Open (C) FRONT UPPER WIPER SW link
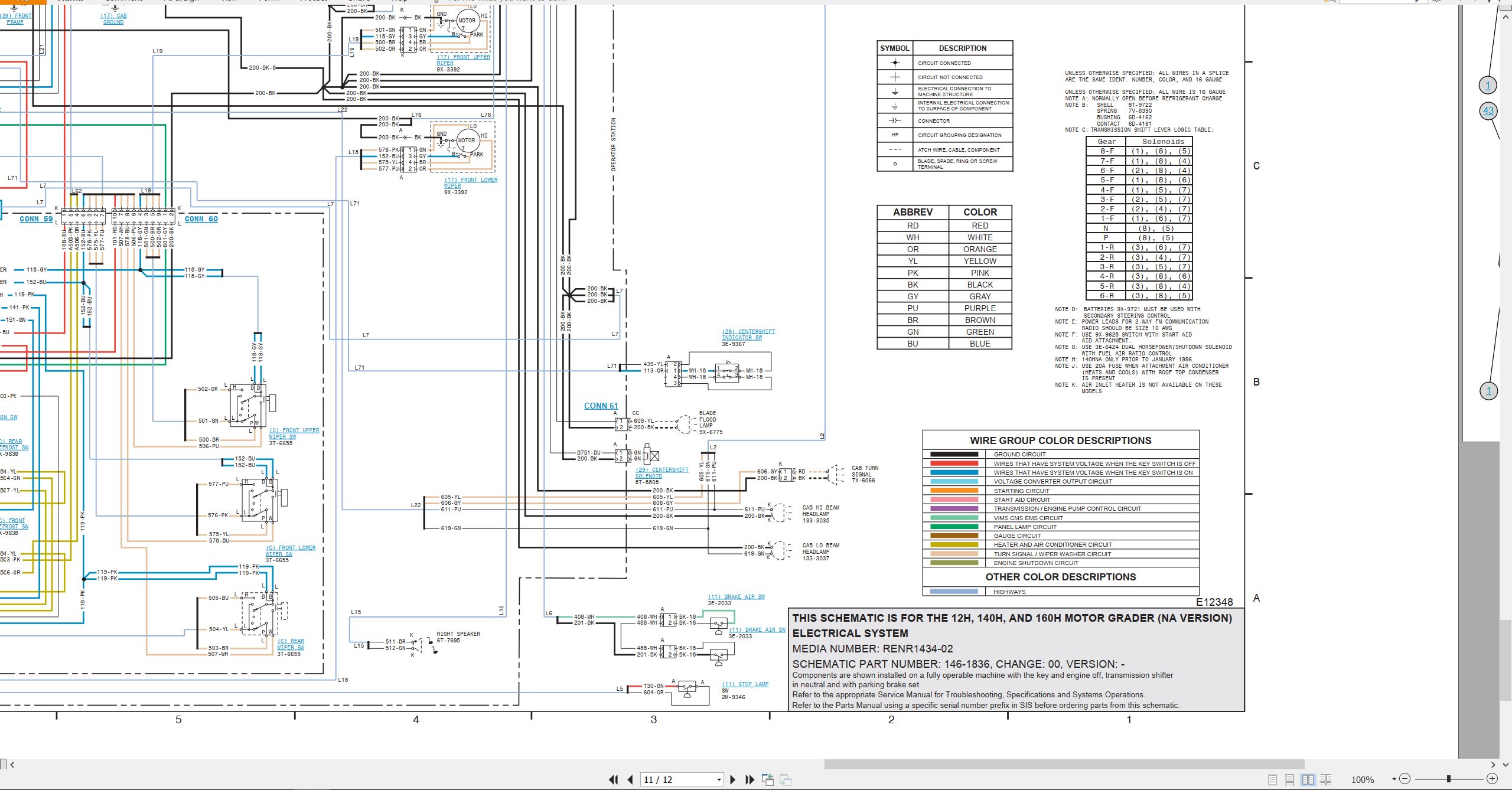1512x790 pixels. pos(294,433)
